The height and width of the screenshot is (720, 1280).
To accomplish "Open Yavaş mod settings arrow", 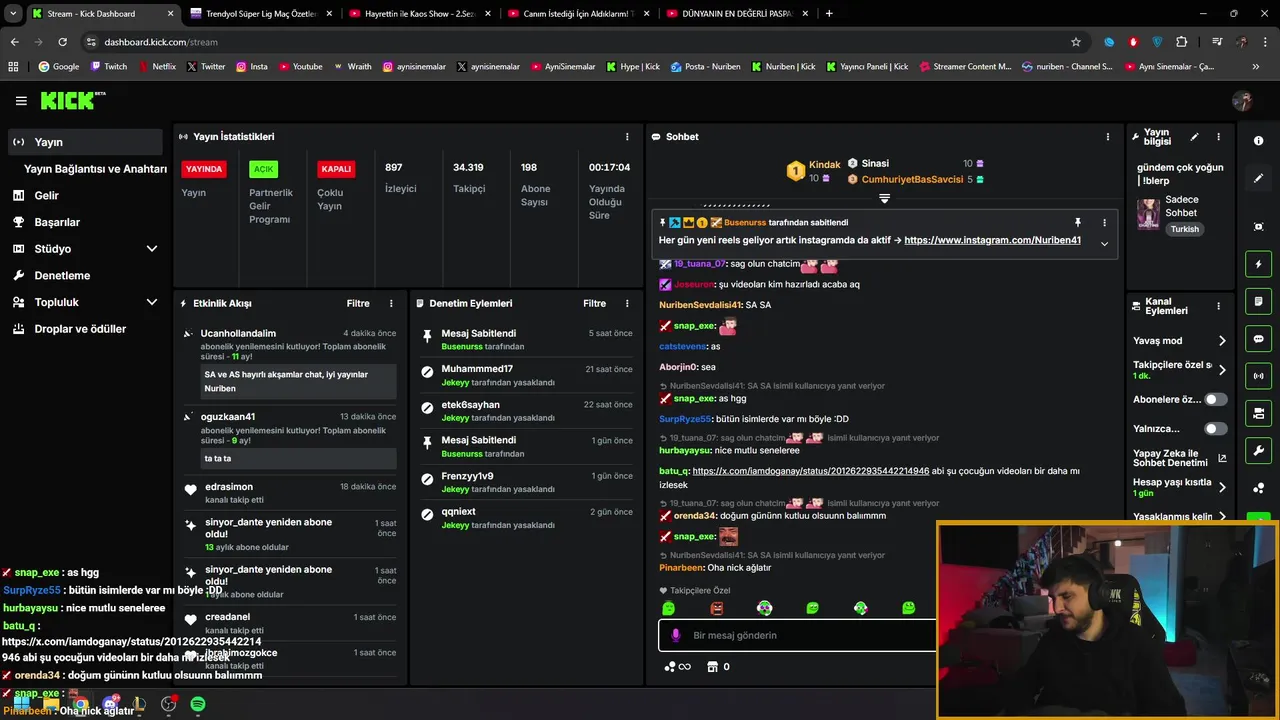I will coord(1222,341).
